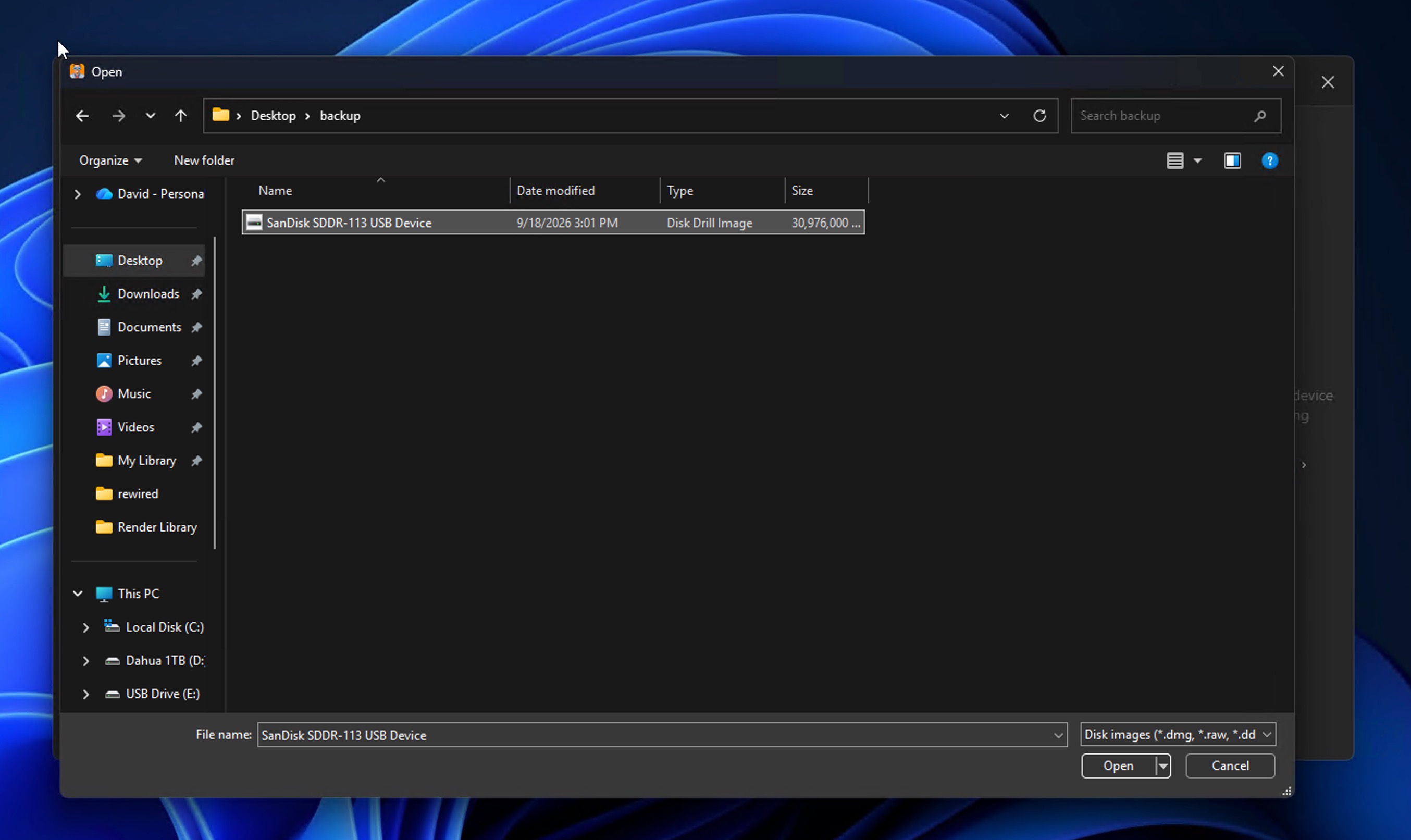Go forward with the right arrow
Screen dimensions: 1411x840
[118, 116]
